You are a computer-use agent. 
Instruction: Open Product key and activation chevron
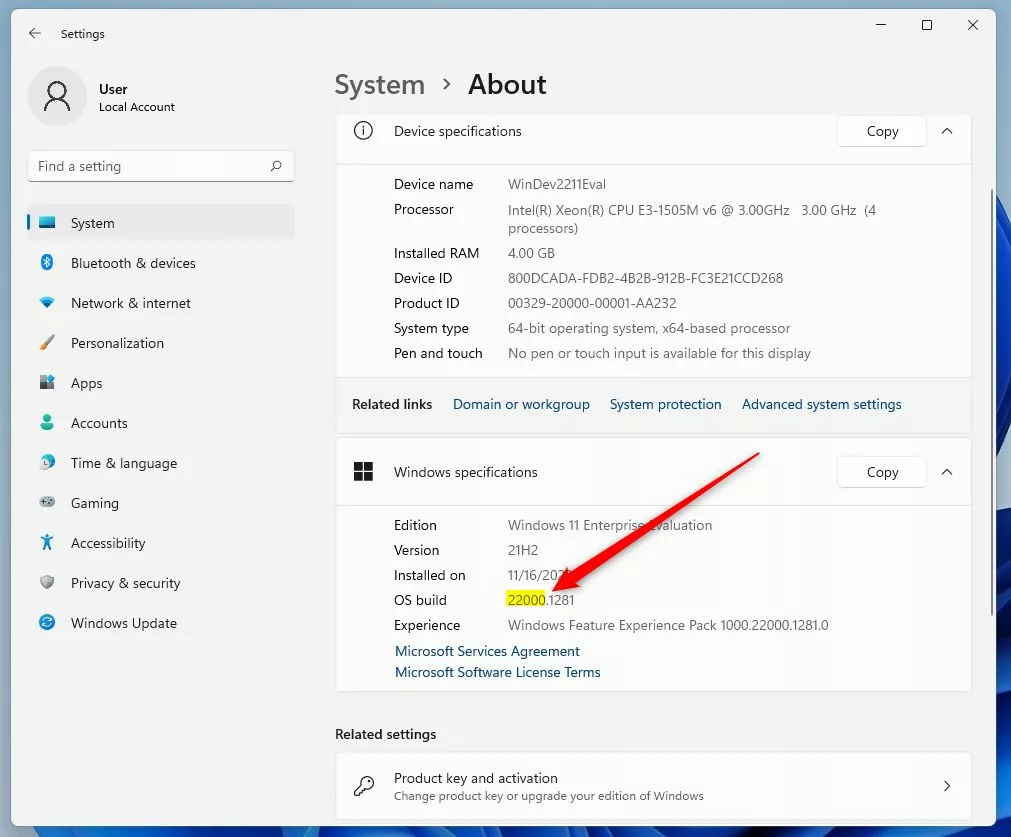pos(947,786)
